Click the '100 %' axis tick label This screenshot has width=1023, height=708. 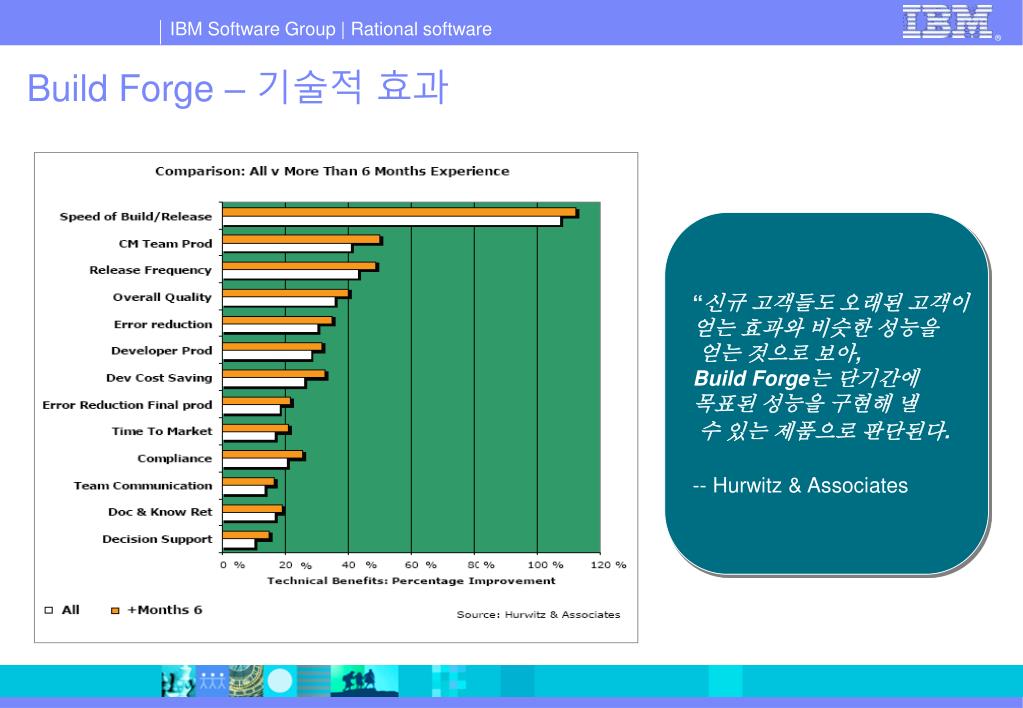(x=545, y=565)
